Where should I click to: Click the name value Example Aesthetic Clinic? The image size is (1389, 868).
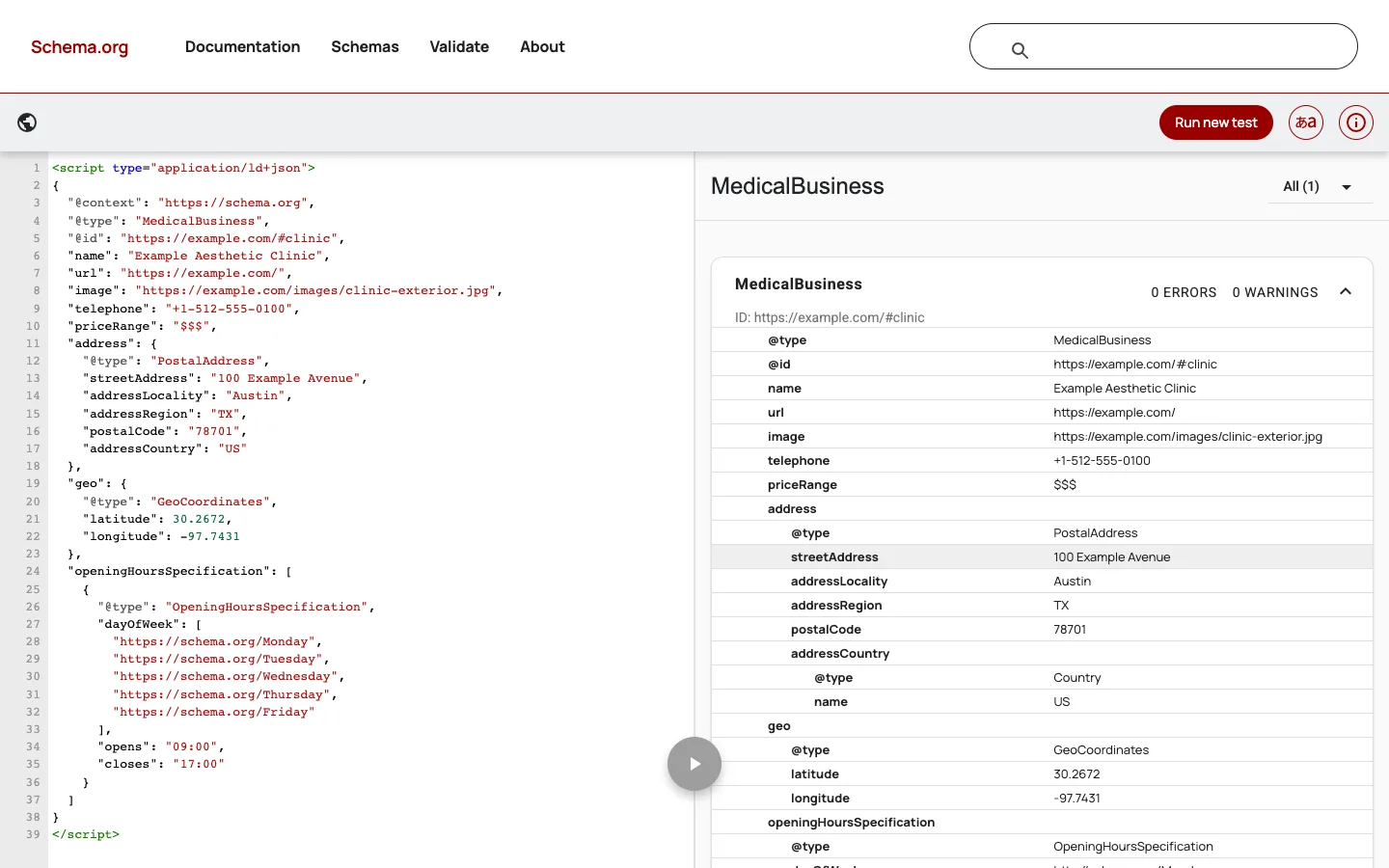pyautogui.click(x=1125, y=388)
